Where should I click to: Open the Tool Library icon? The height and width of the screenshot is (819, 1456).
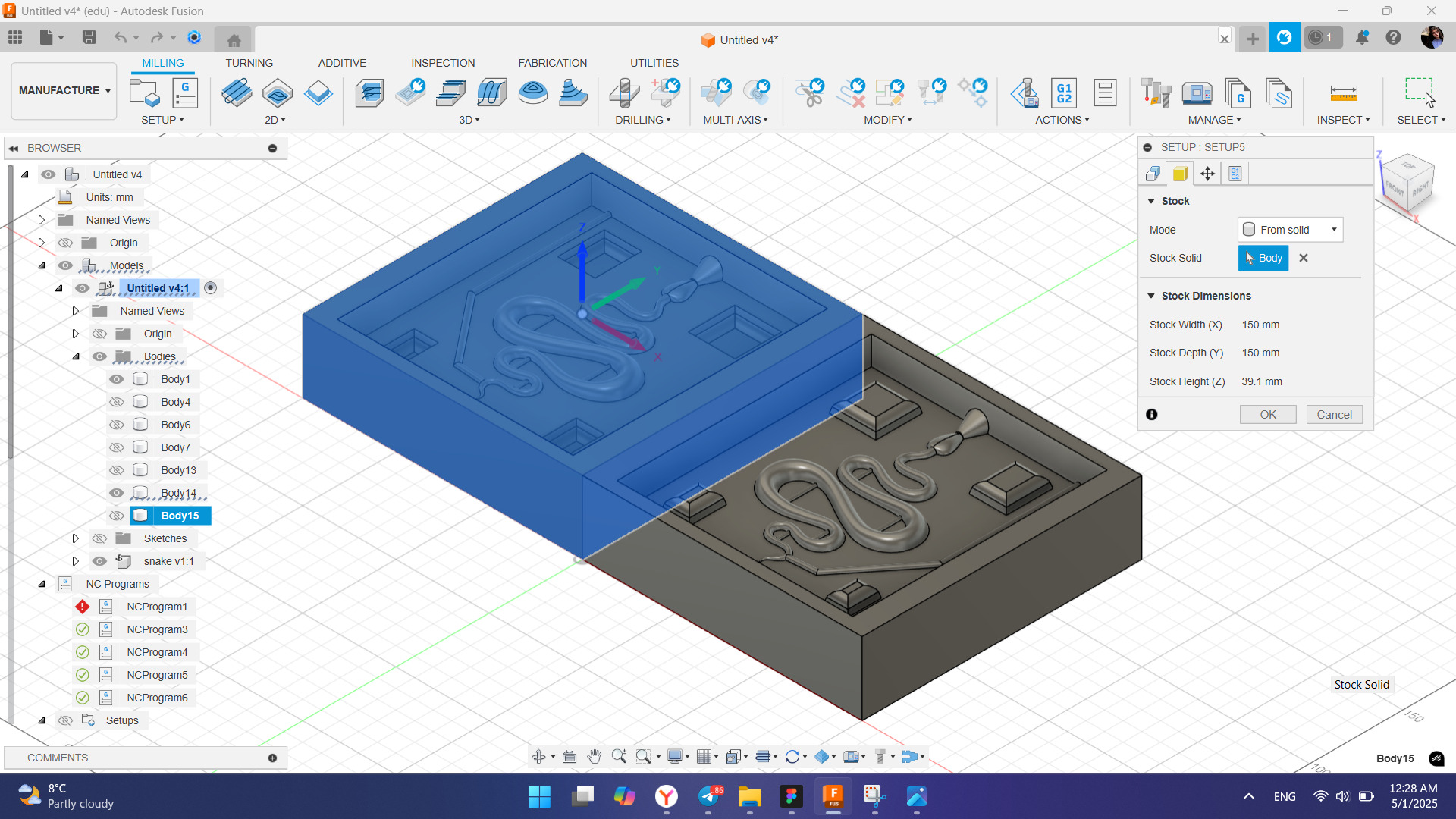click(1156, 93)
